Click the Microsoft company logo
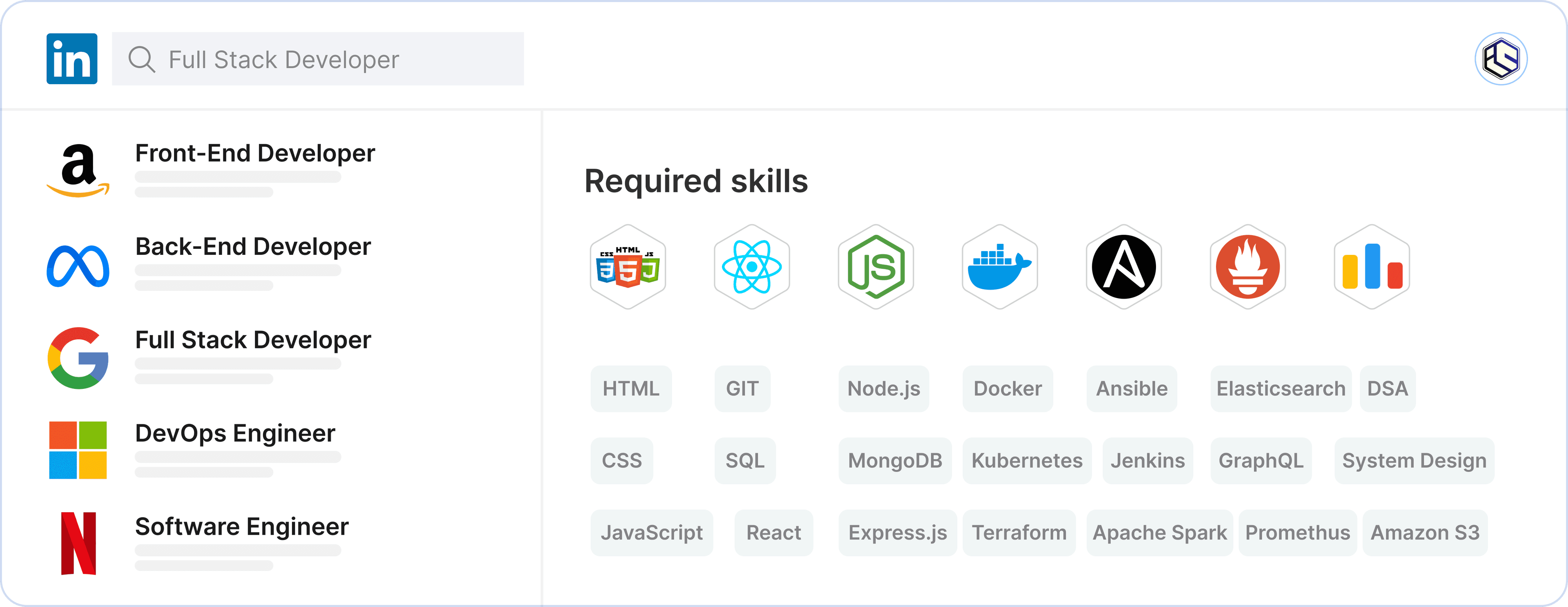This screenshot has height=607, width=1568. pos(78,450)
